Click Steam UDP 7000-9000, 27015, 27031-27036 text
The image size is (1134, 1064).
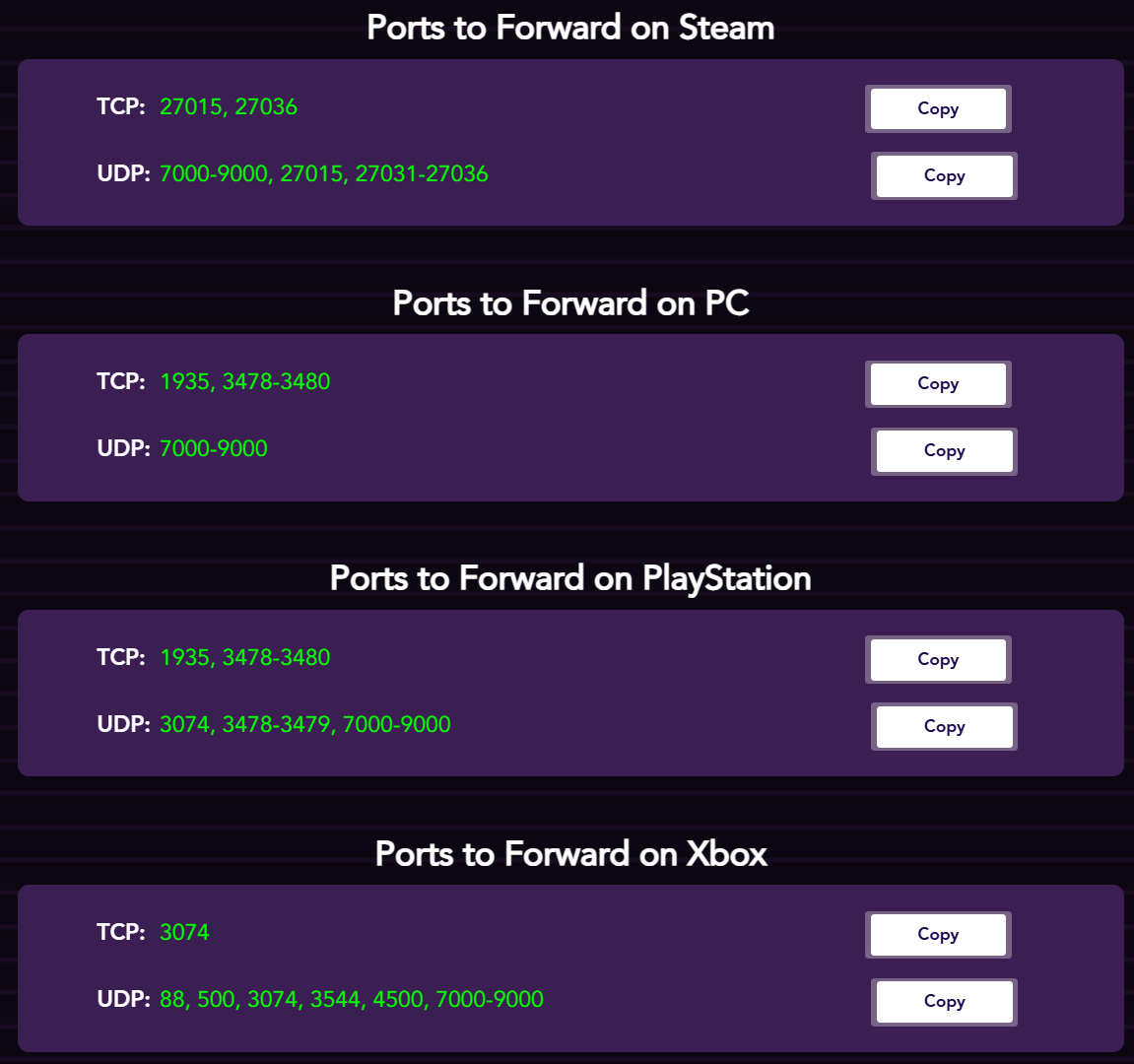pos(323,173)
